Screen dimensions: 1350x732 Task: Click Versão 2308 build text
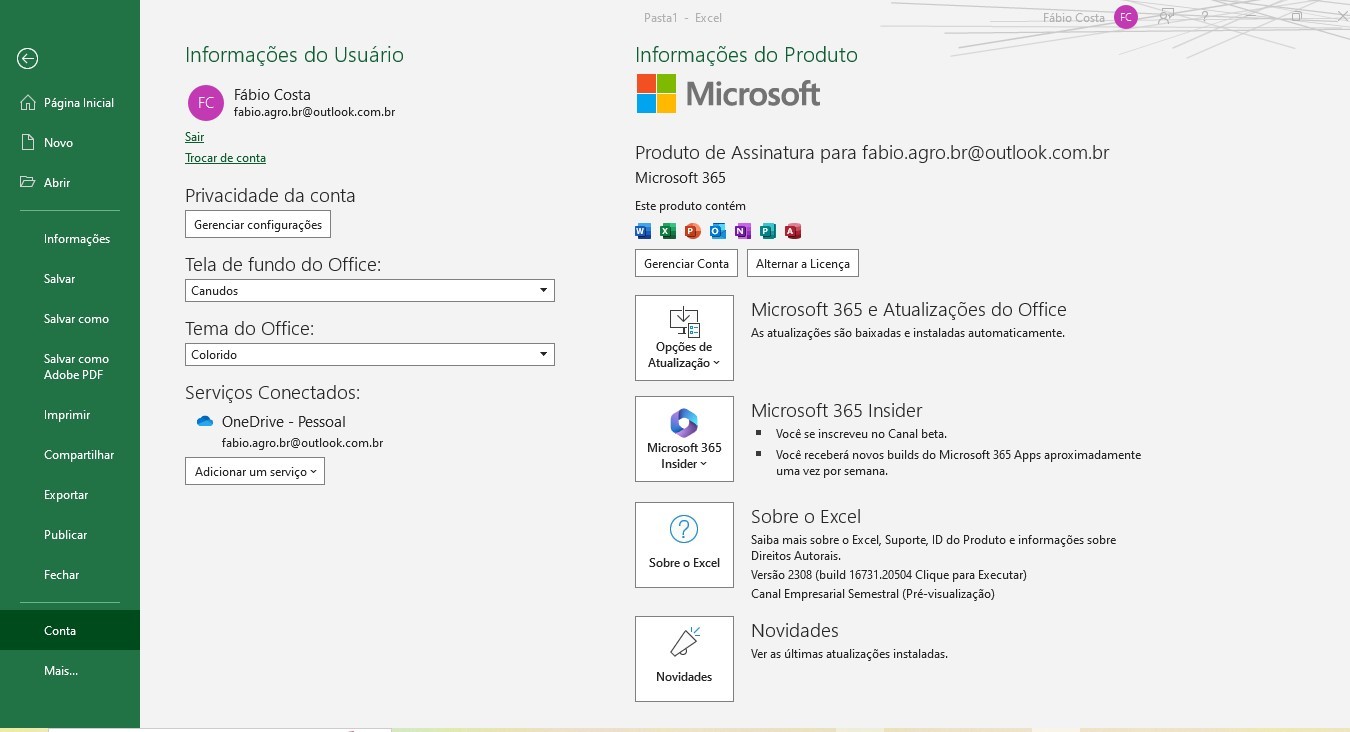(889, 575)
